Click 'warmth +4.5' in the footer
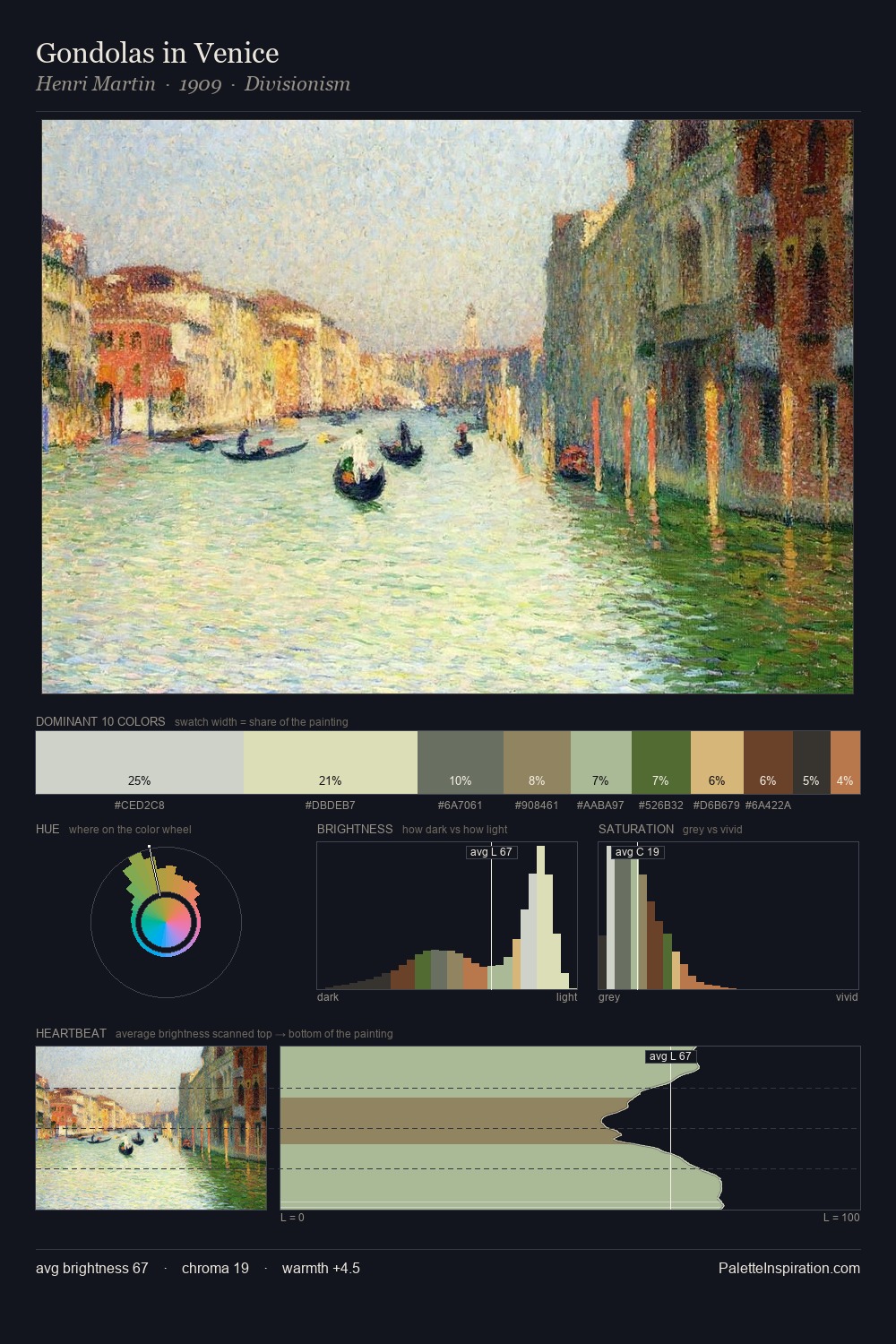 (321, 1268)
